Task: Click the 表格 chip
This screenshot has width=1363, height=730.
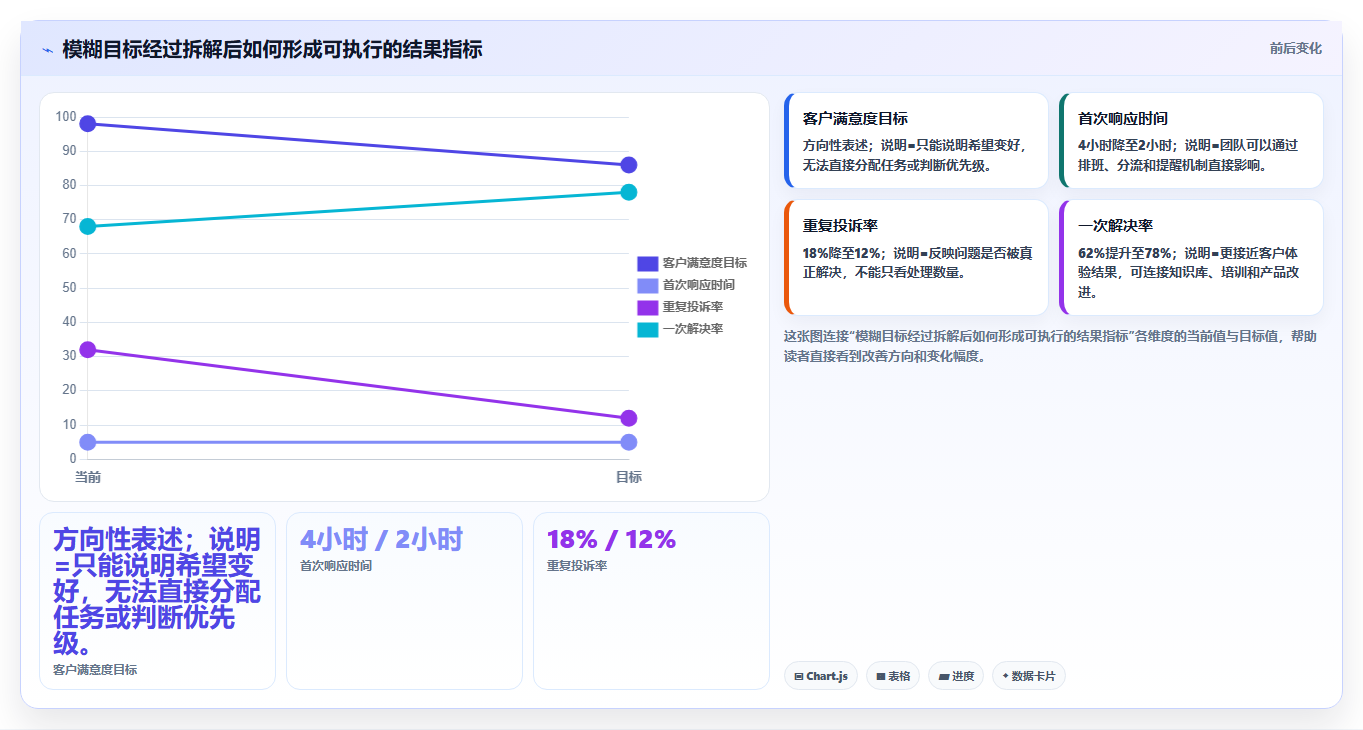Action: pyautogui.click(x=893, y=676)
